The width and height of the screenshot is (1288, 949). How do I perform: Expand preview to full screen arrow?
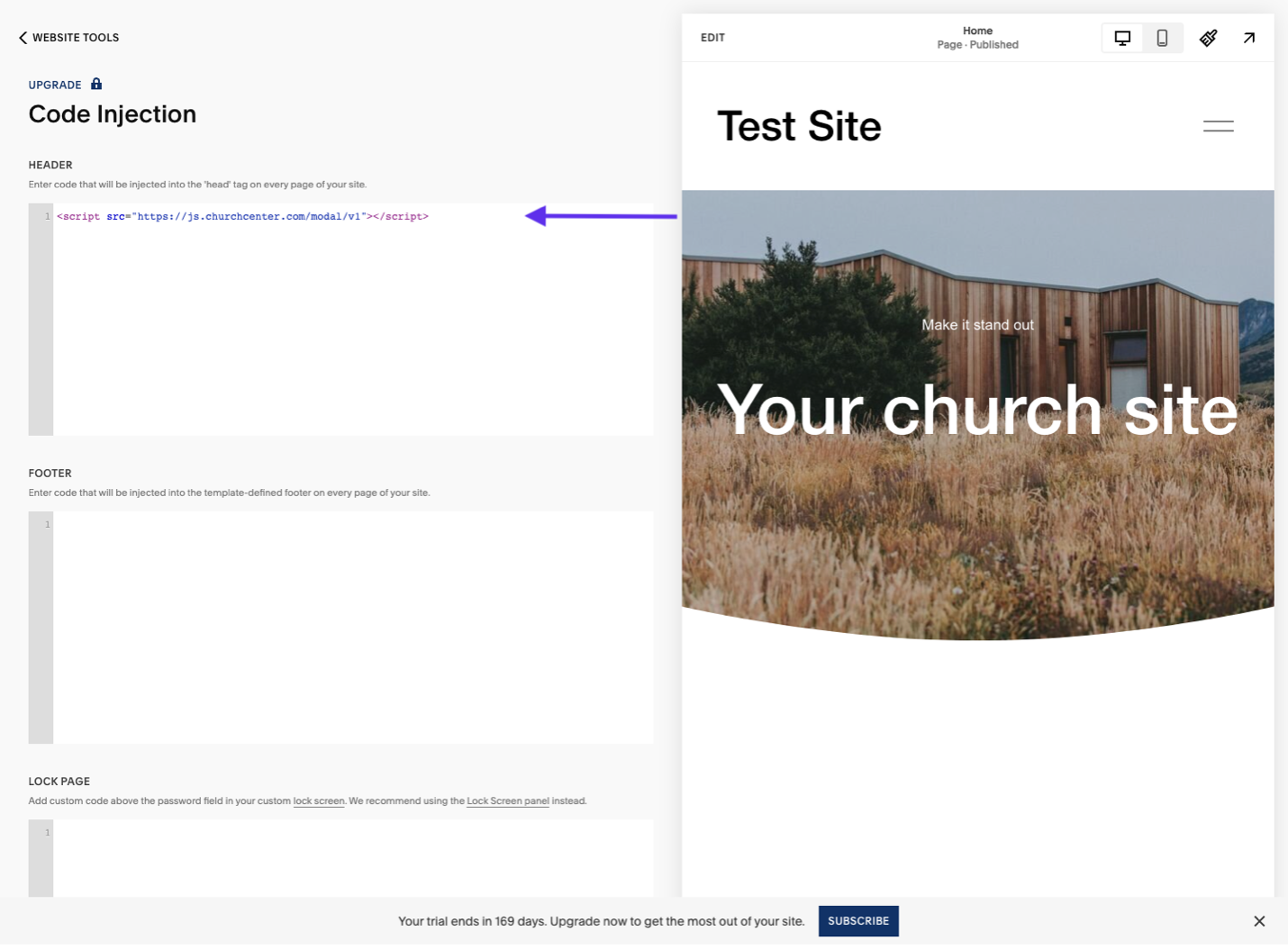(x=1249, y=38)
